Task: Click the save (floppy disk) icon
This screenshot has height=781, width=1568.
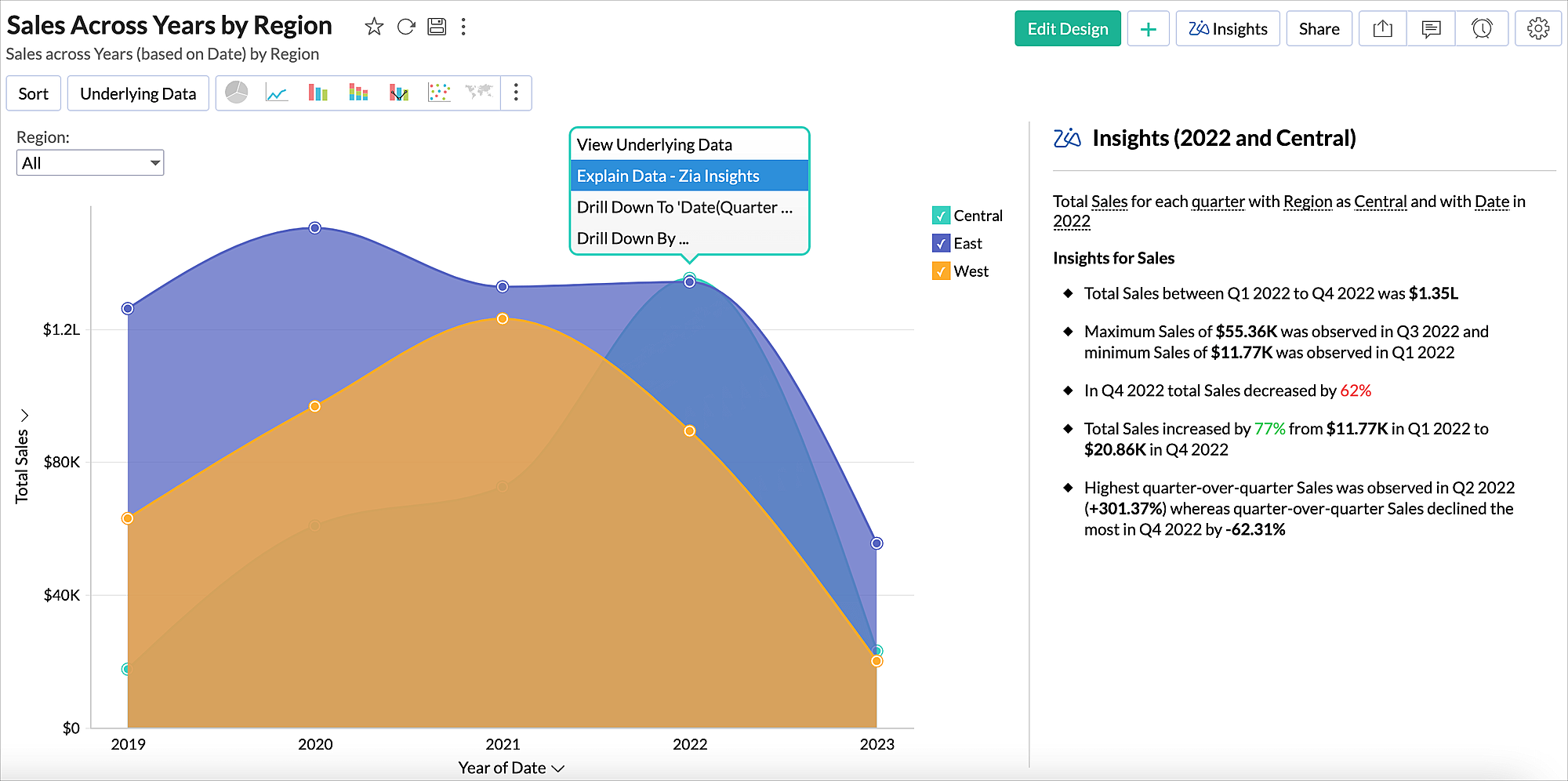Action: click(437, 27)
